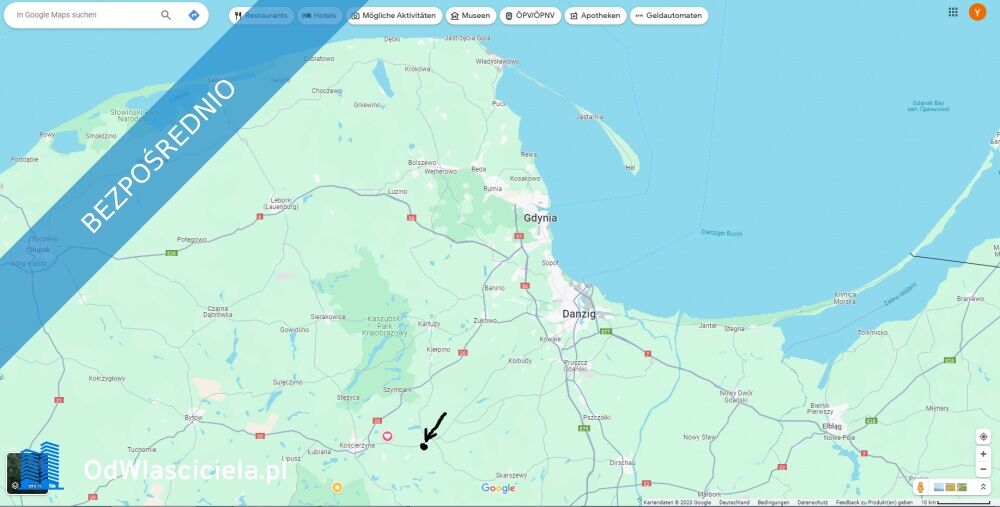
Task: Click the Bytów label
Action: coord(193,418)
